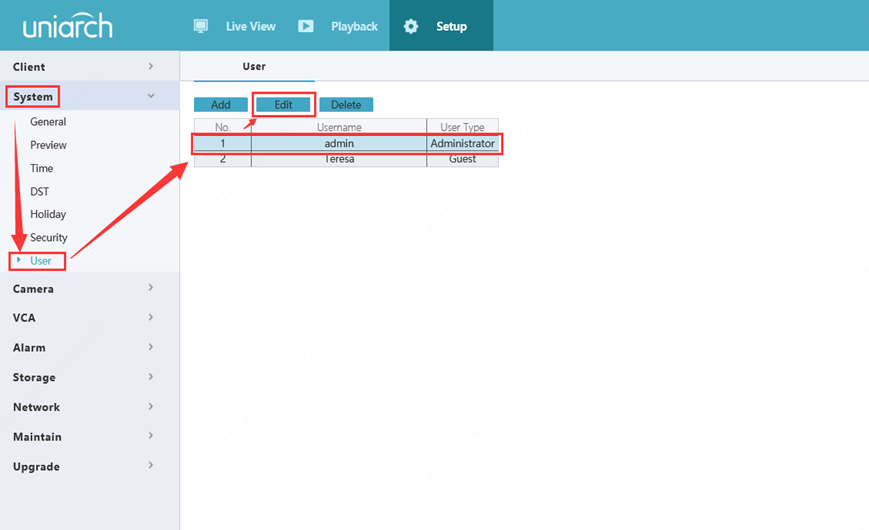Click the Live View monitor icon
Screen dimensions: 869x530
[201, 26]
